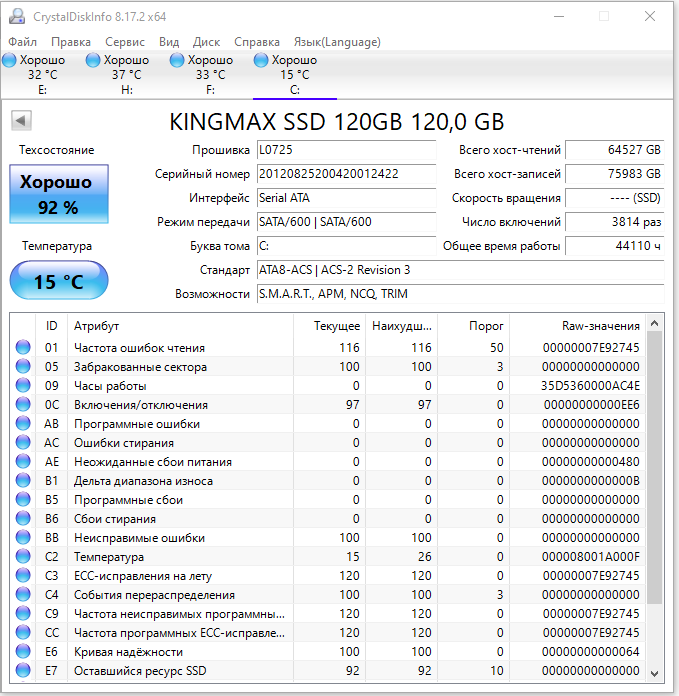This screenshot has height=696, width=679.
Task: Click the Стандарт ATA8-ACS field
Action: [x=460, y=270]
